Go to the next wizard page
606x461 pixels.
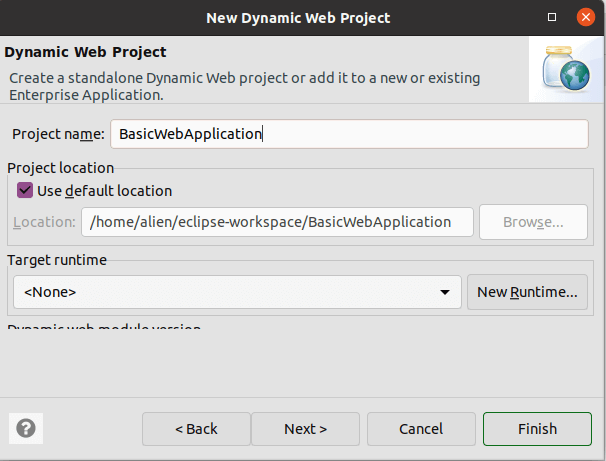tap(305, 429)
